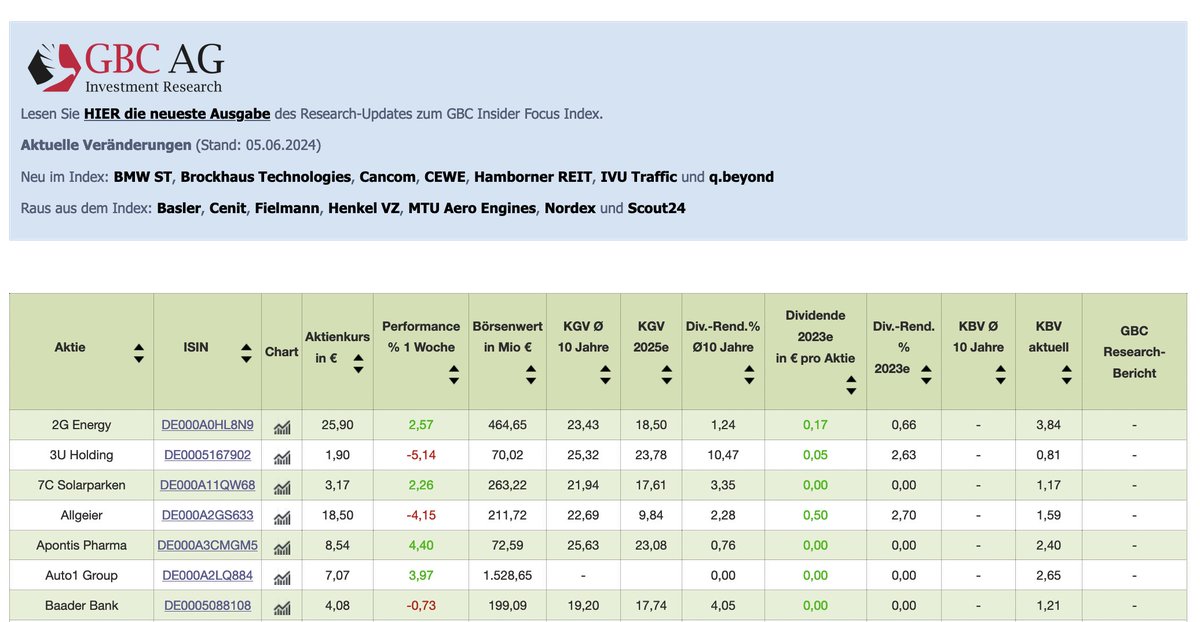The width and height of the screenshot is (1200, 622).
Task: Click Apontis Pharma performance value 4,40
Action: tap(421, 545)
